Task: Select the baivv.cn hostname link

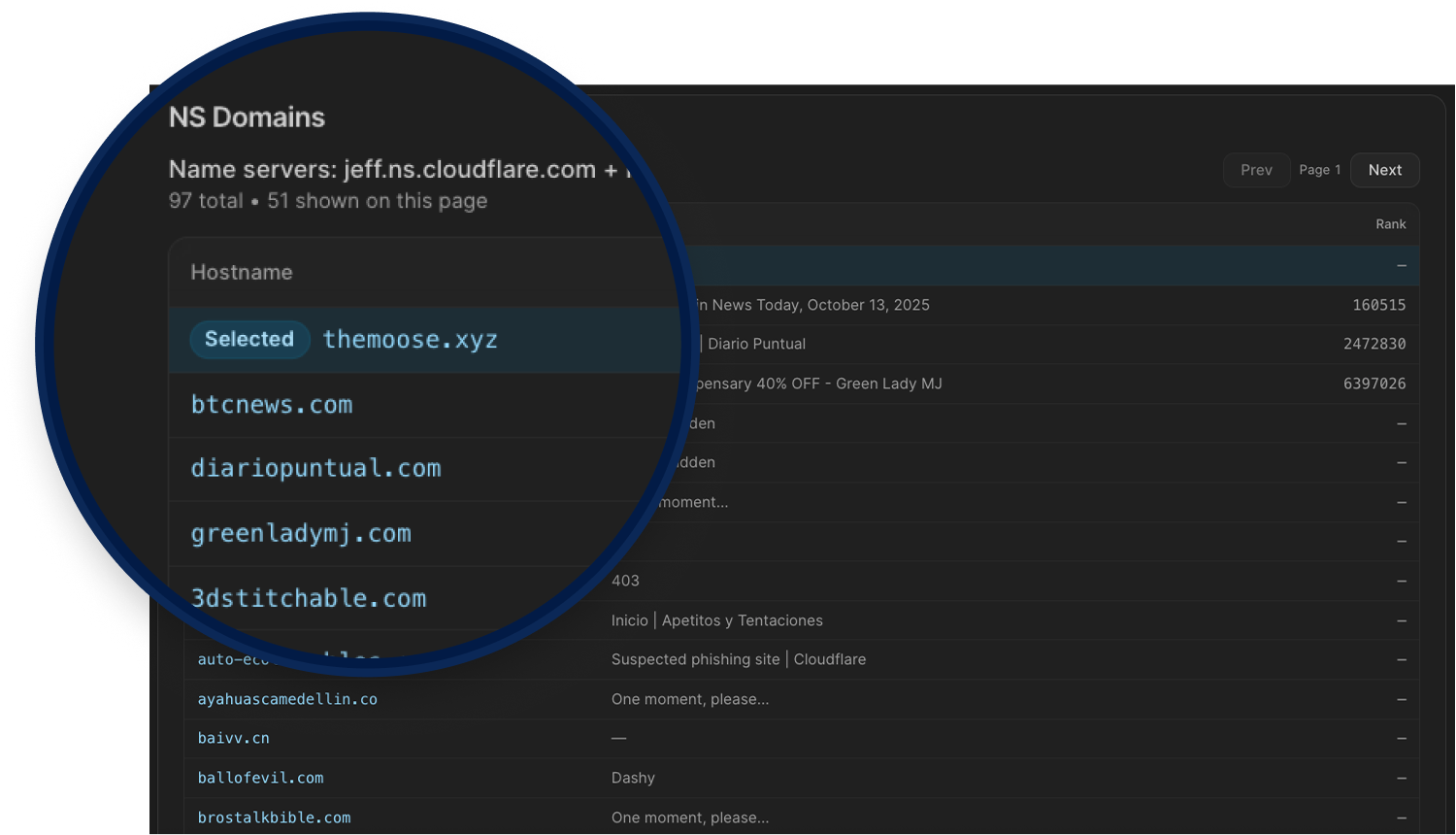Action: point(234,738)
